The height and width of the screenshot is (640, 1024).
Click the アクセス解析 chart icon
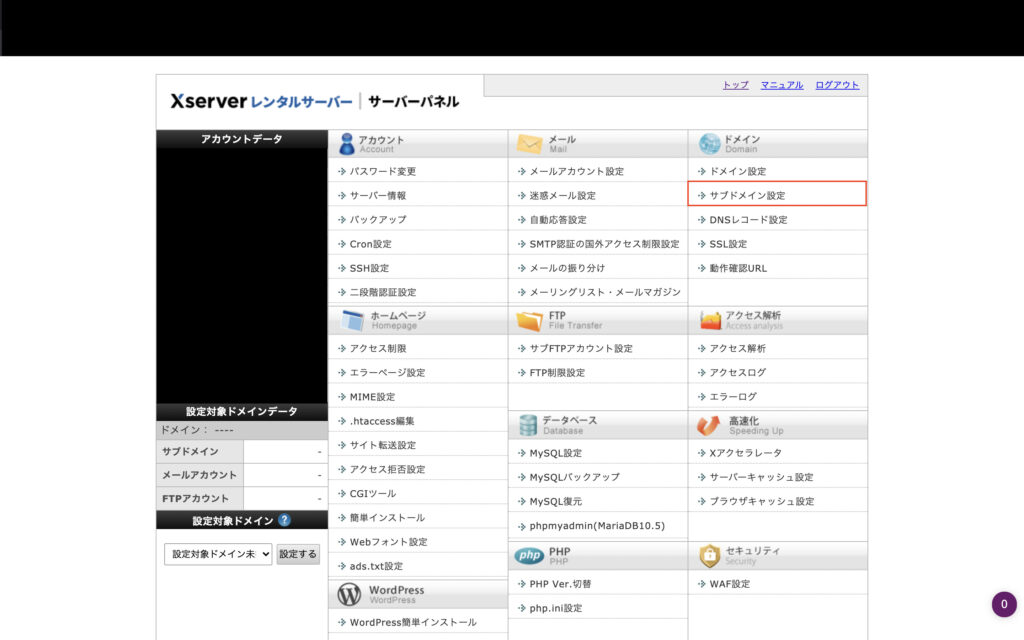pos(710,320)
